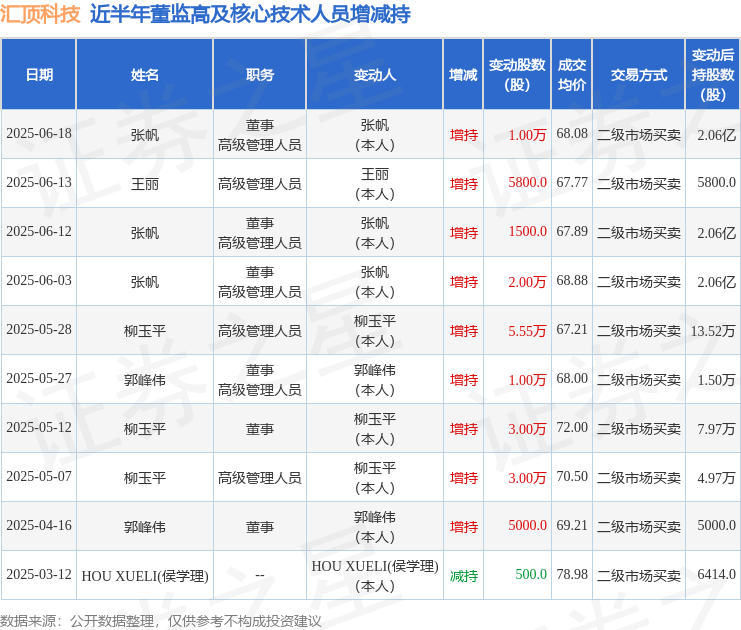Viewport: 741px width, 630px height.
Task: Click the holdings value 7.97万
Action: pyautogui.click(x=716, y=429)
